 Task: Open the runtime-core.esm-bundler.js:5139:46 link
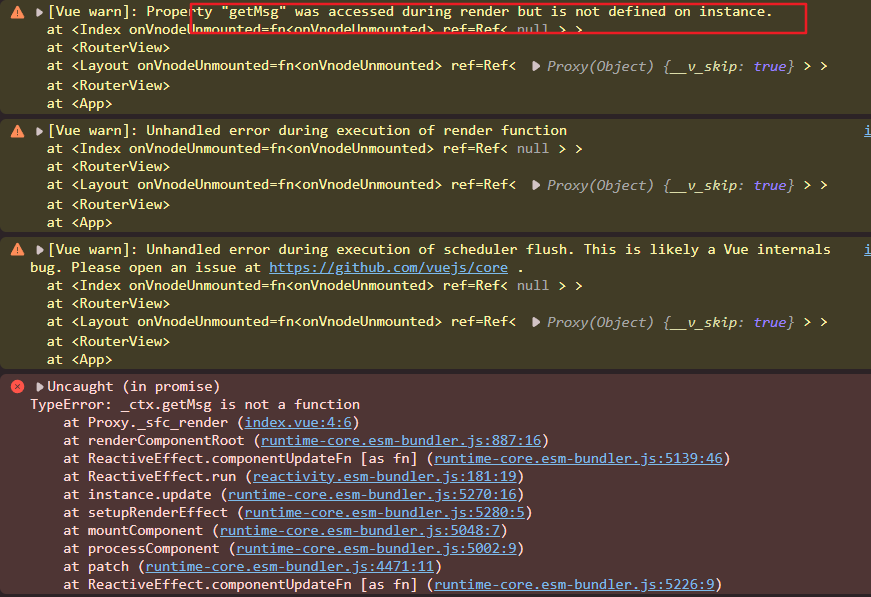click(x=578, y=459)
